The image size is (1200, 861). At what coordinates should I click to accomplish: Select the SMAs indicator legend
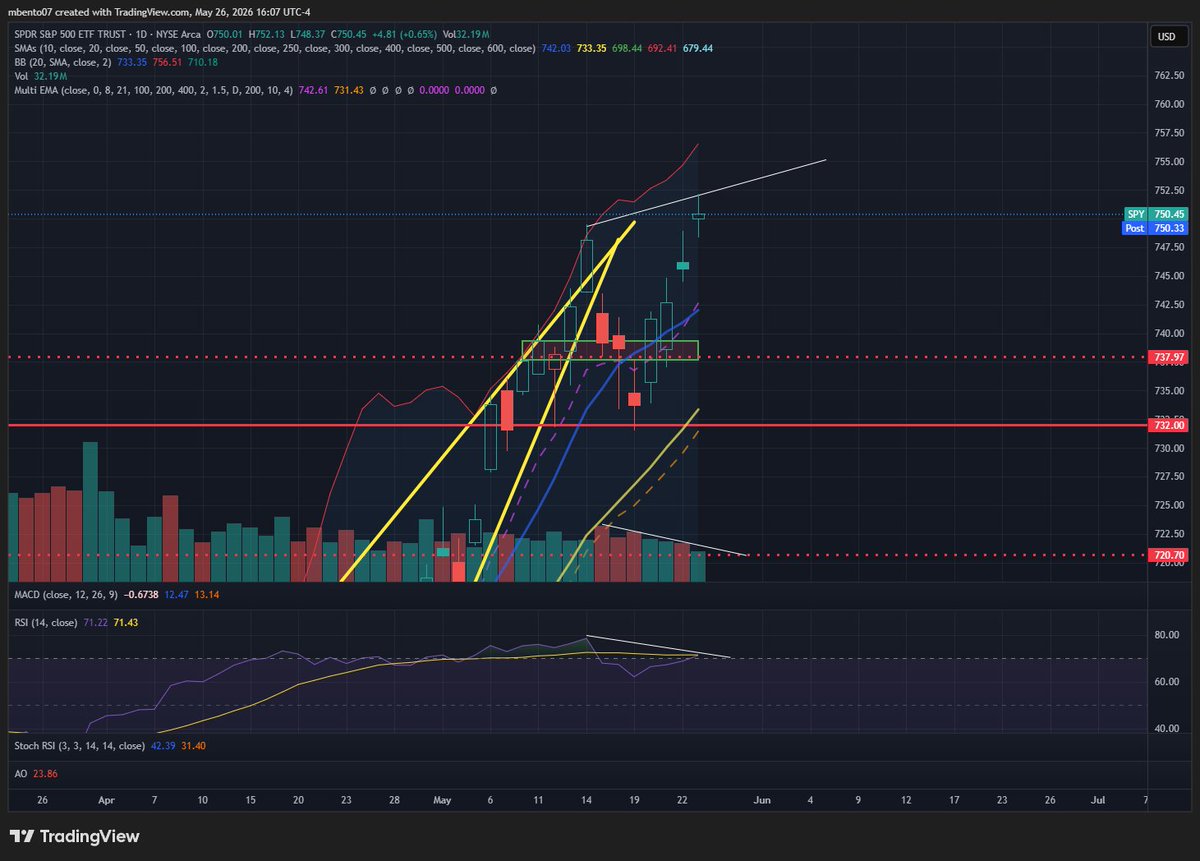point(273,48)
